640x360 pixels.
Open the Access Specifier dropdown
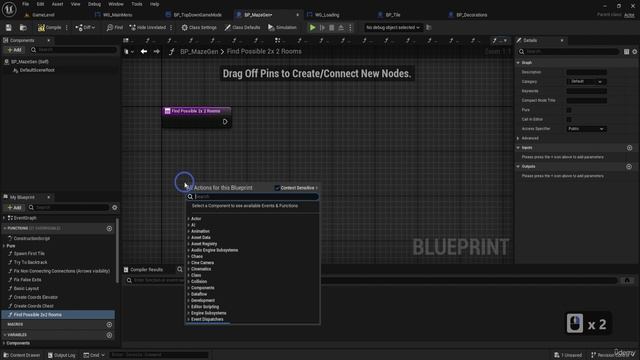586,129
